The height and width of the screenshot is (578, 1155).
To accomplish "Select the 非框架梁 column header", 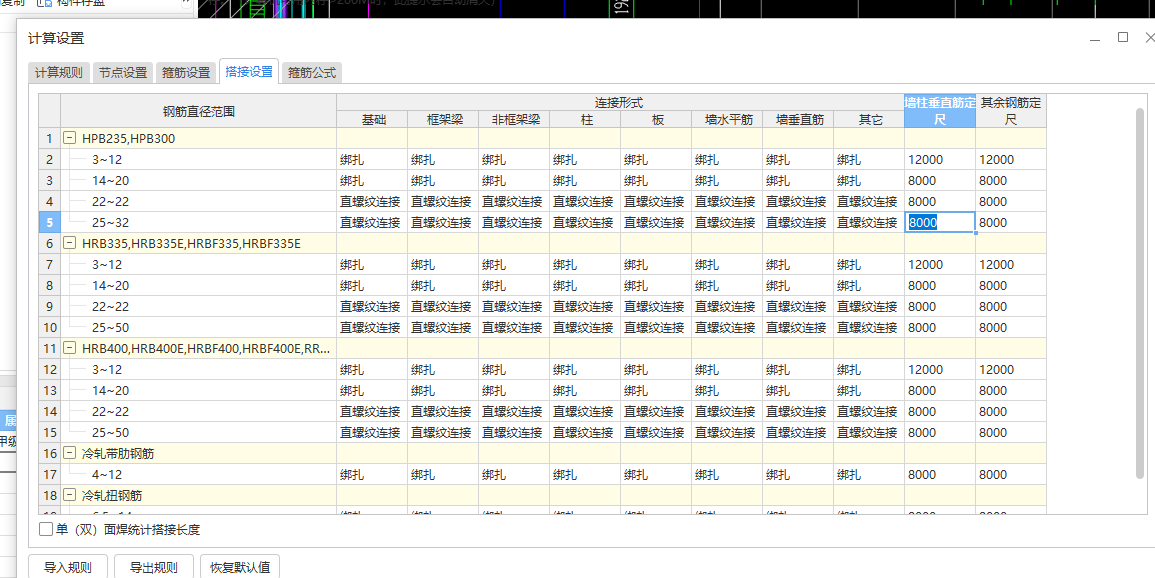I will (514, 120).
